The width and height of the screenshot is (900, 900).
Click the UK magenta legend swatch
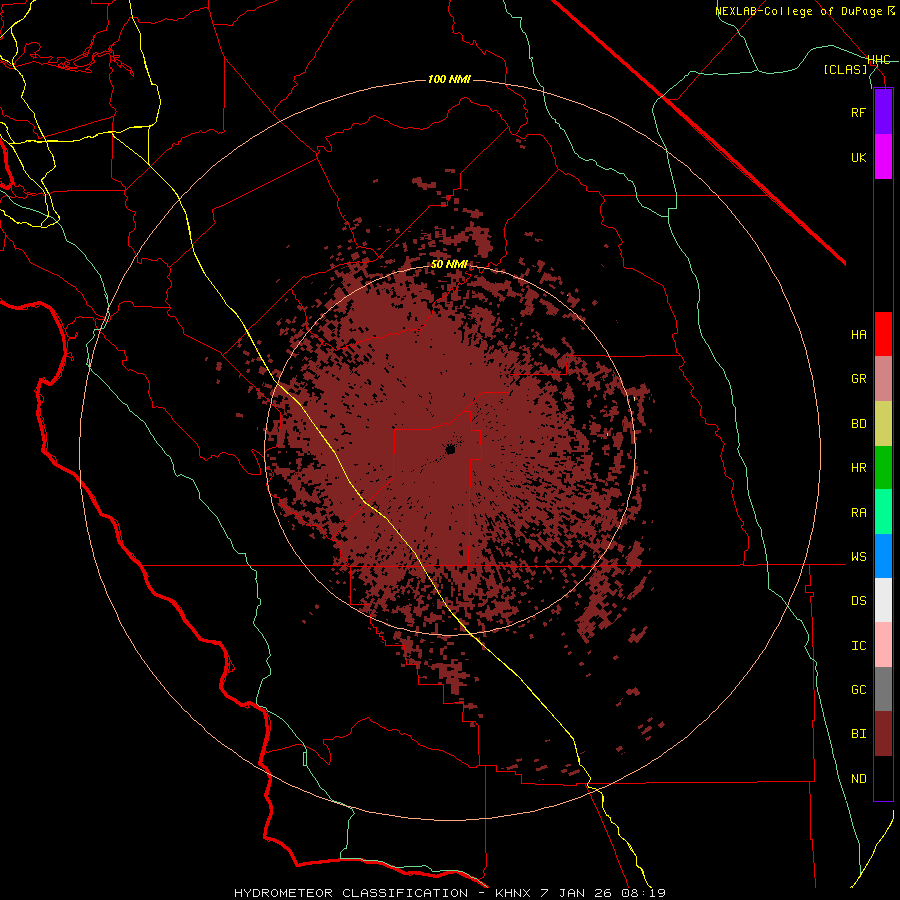click(883, 157)
